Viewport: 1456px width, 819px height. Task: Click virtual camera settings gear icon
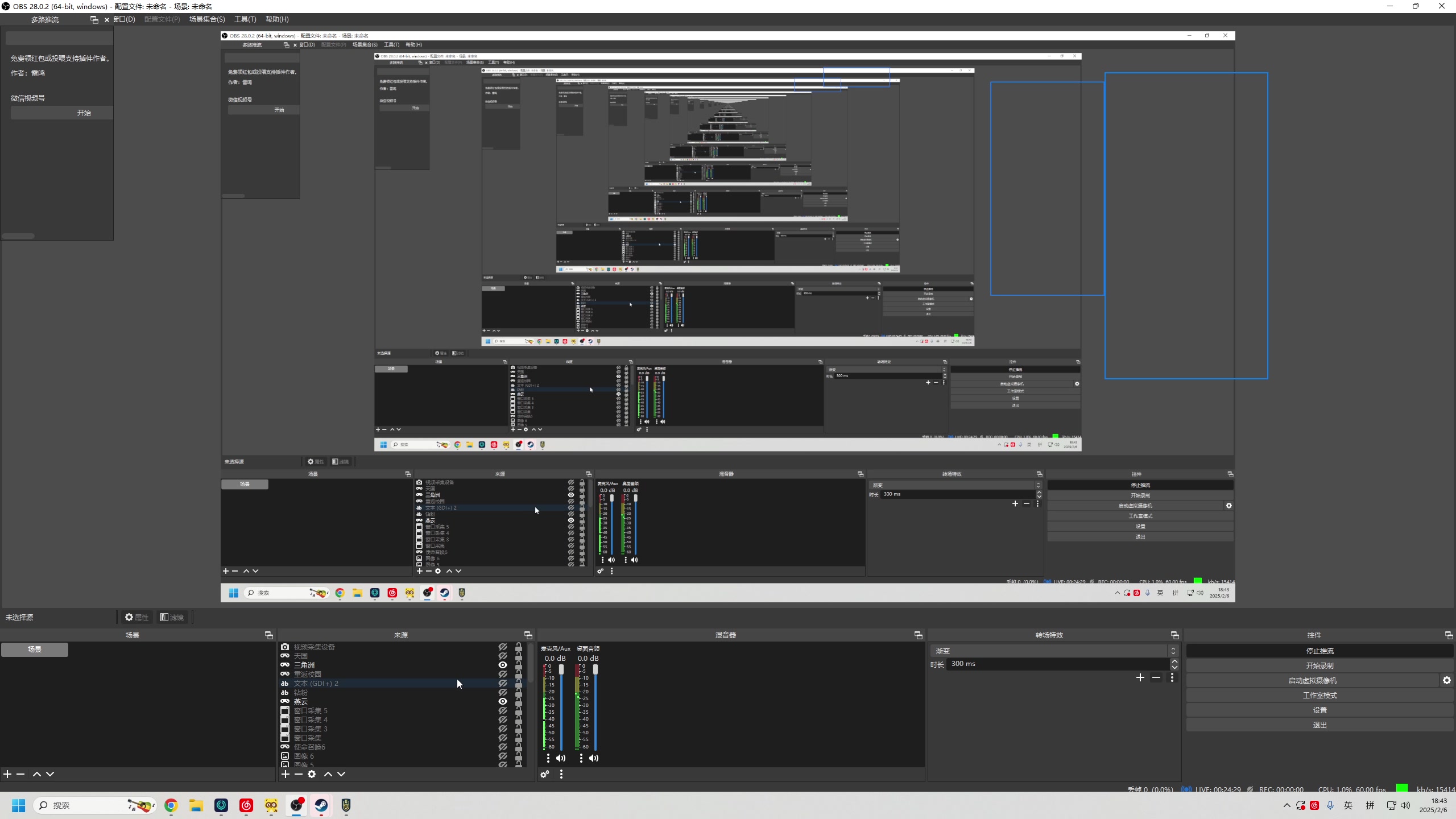coord(1447,680)
